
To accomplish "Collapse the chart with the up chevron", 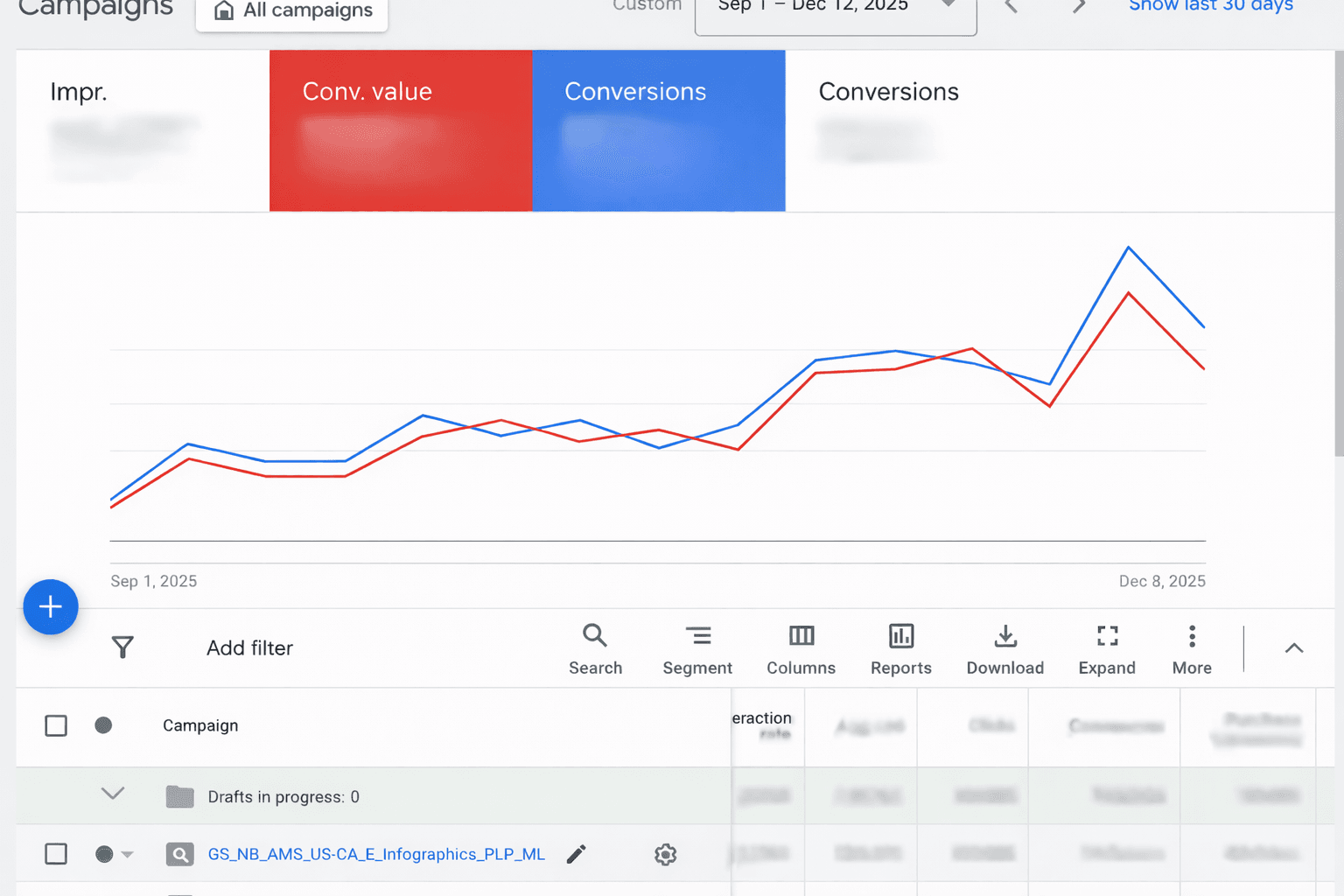I will [1294, 648].
